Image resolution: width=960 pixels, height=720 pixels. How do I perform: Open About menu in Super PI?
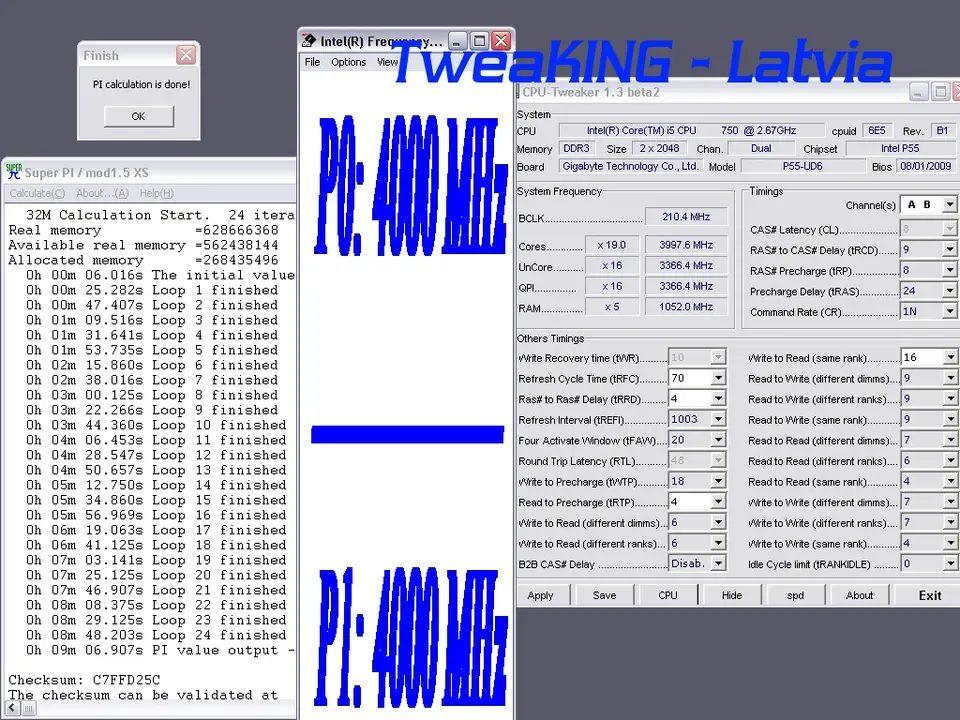[x=102, y=193]
